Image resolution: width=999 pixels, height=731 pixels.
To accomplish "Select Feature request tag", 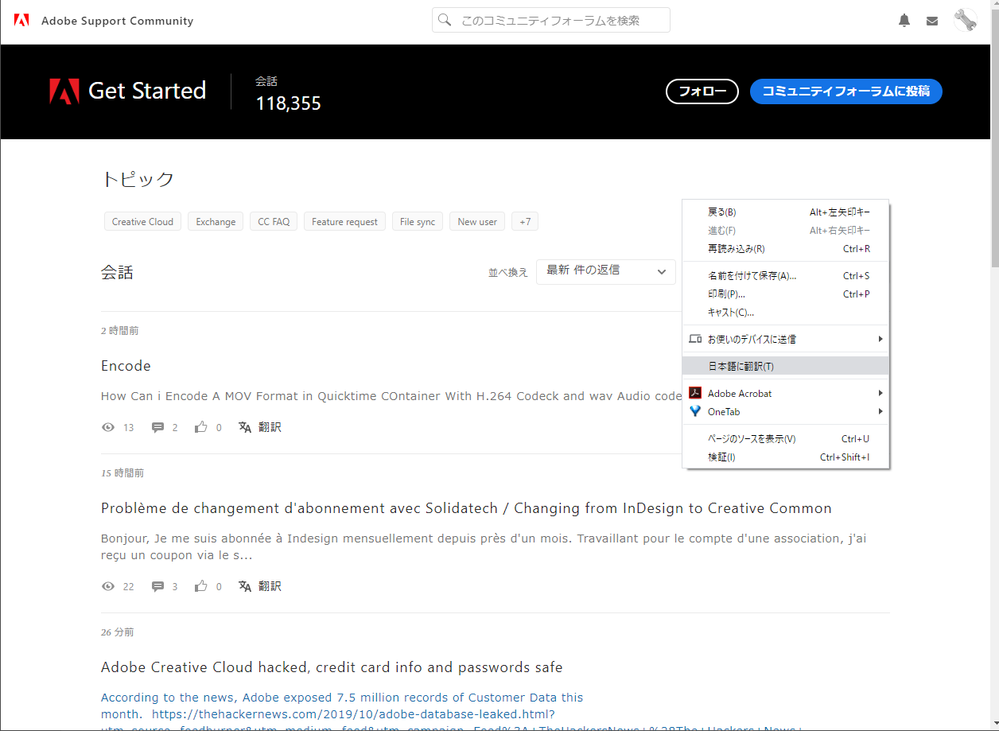I will (345, 222).
